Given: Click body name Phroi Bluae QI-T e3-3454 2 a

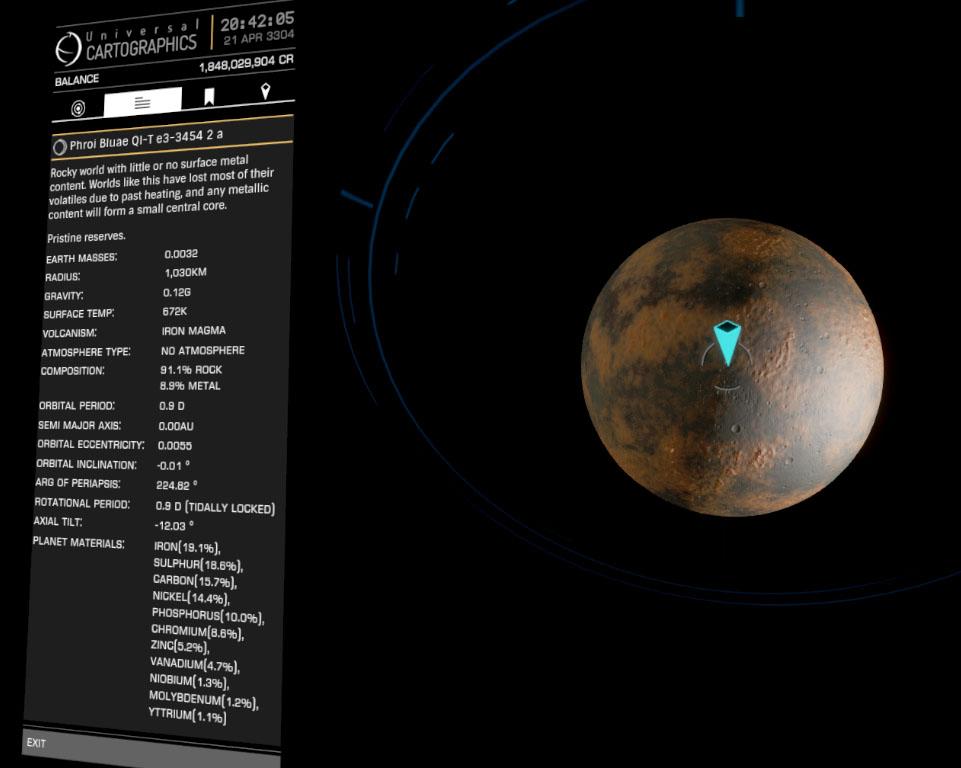Looking at the screenshot, I should tap(146, 140).
